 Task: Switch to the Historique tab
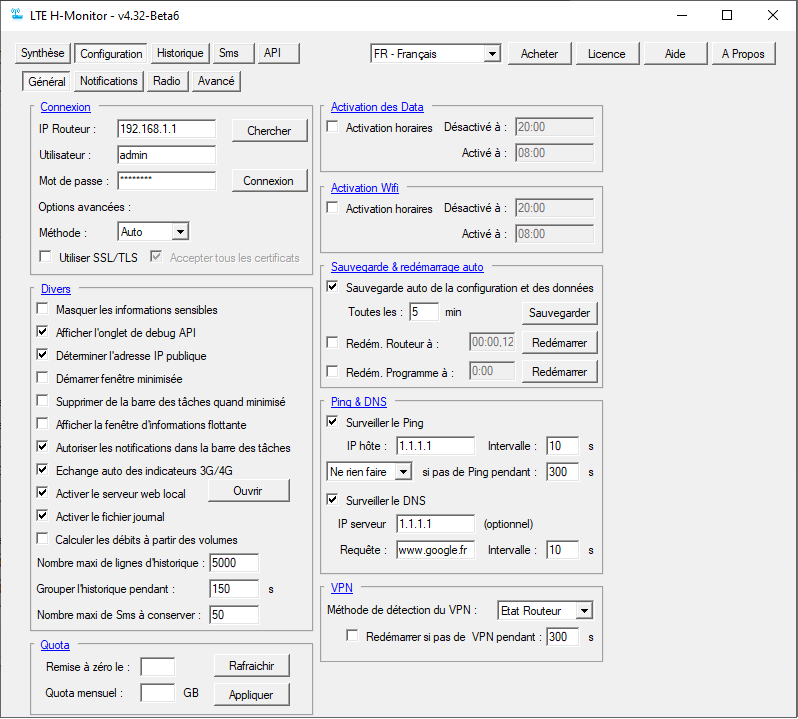pyautogui.click(x=180, y=54)
